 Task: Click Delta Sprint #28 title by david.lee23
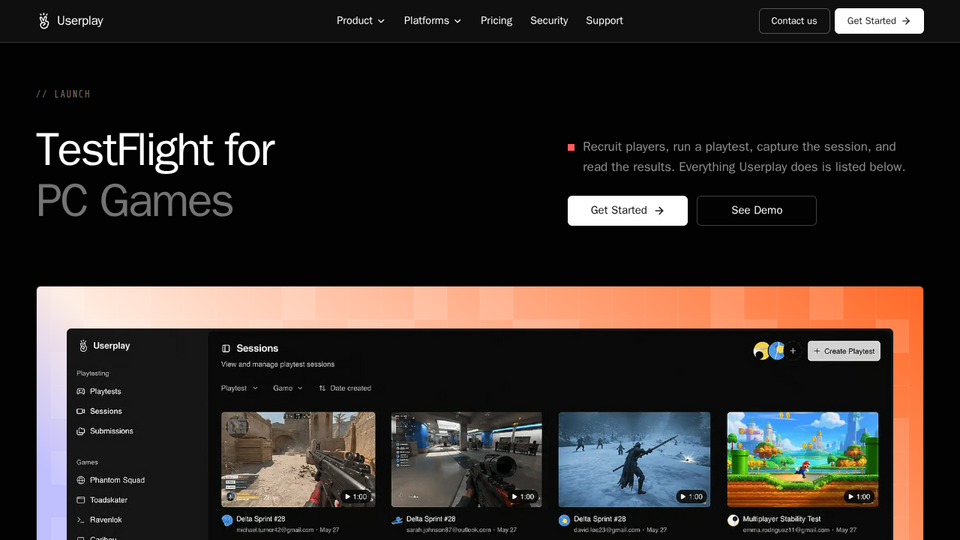(x=599, y=519)
